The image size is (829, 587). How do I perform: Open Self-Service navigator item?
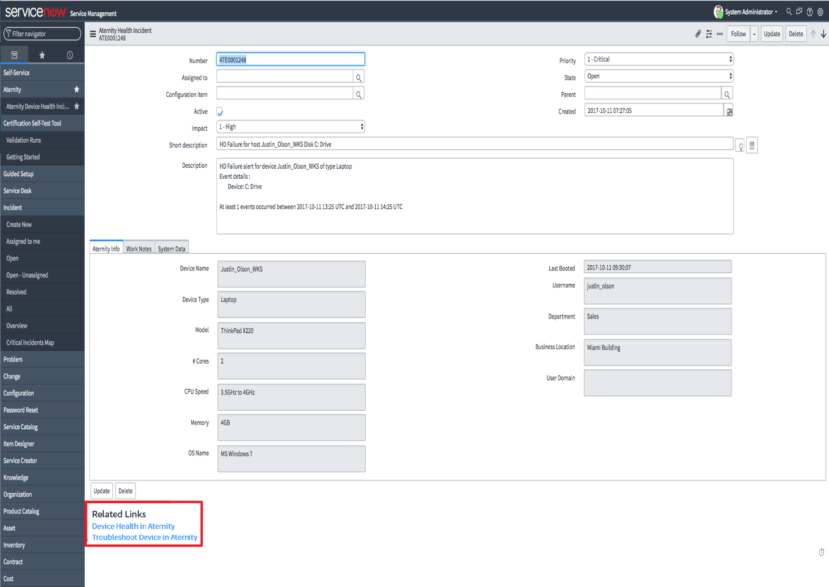[42, 72]
